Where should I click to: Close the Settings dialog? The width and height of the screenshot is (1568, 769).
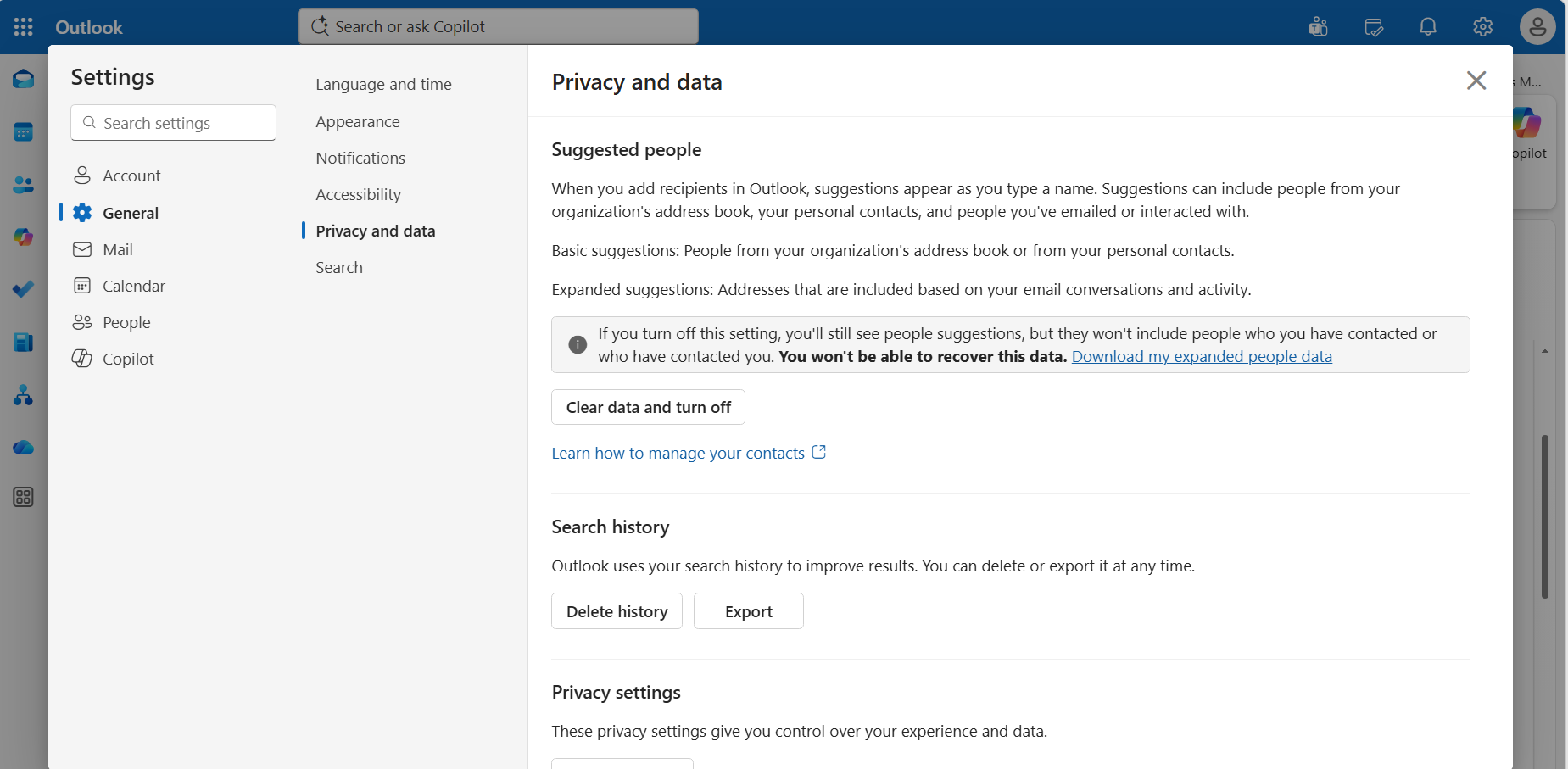pos(1476,81)
